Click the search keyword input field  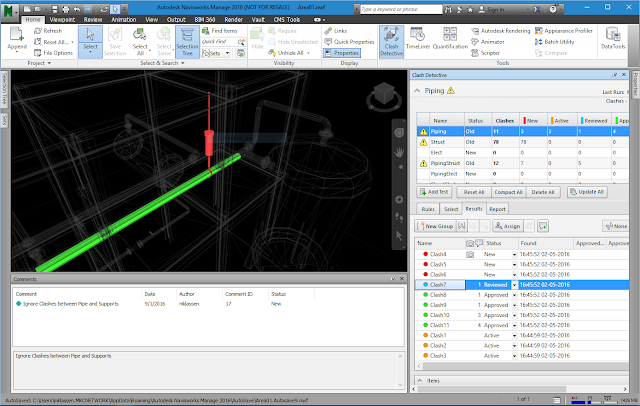(x=401, y=9)
